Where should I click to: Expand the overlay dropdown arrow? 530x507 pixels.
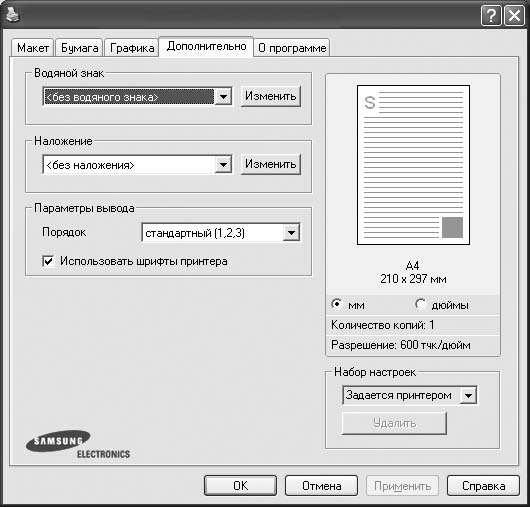tap(223, 165)
